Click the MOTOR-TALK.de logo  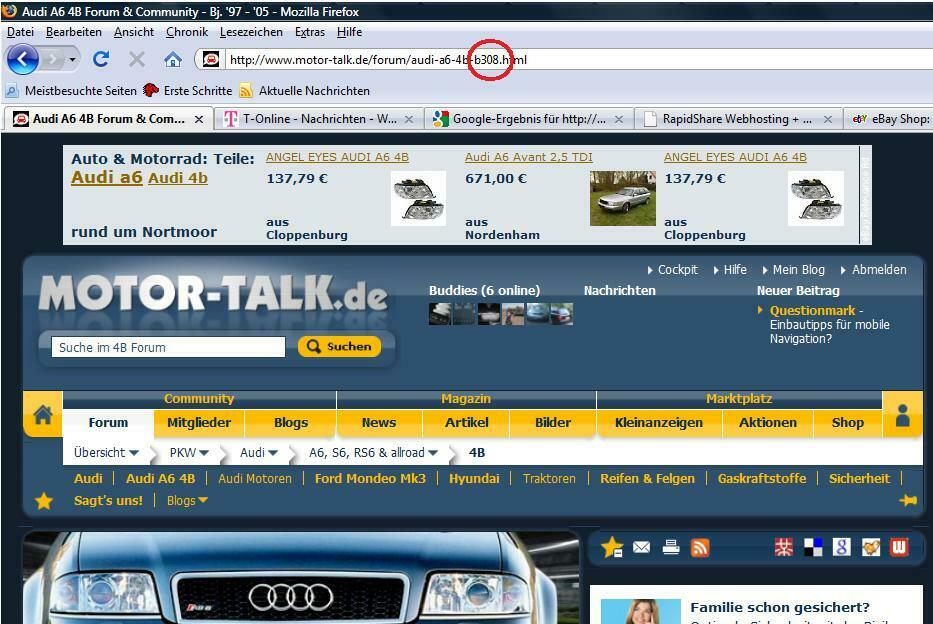[x=213, y=293]
